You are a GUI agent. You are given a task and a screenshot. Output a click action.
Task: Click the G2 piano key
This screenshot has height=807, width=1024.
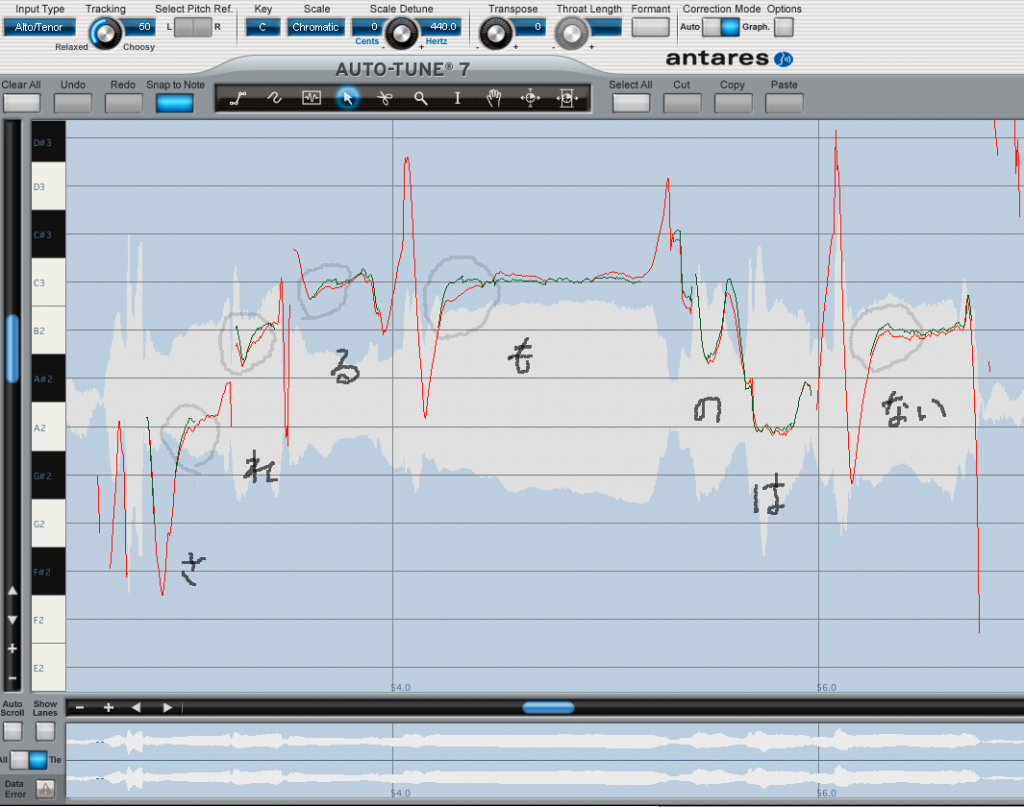click(x=49, y=524)
